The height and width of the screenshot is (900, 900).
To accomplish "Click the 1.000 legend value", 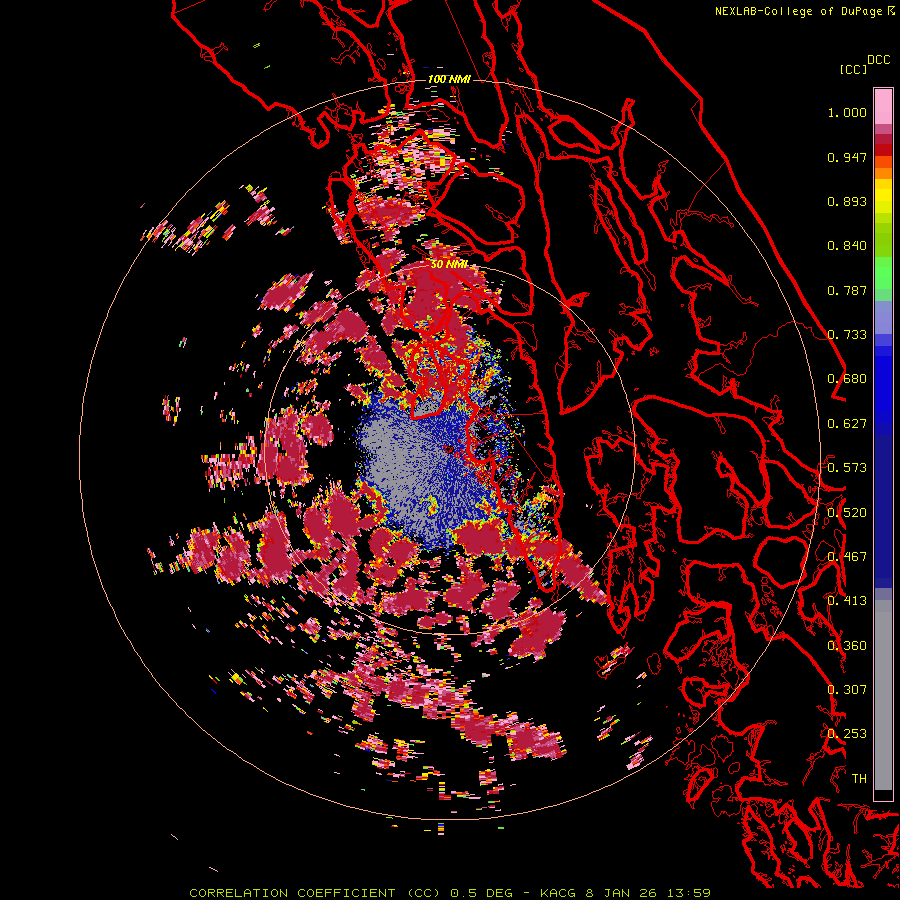I will coord(847,112).
